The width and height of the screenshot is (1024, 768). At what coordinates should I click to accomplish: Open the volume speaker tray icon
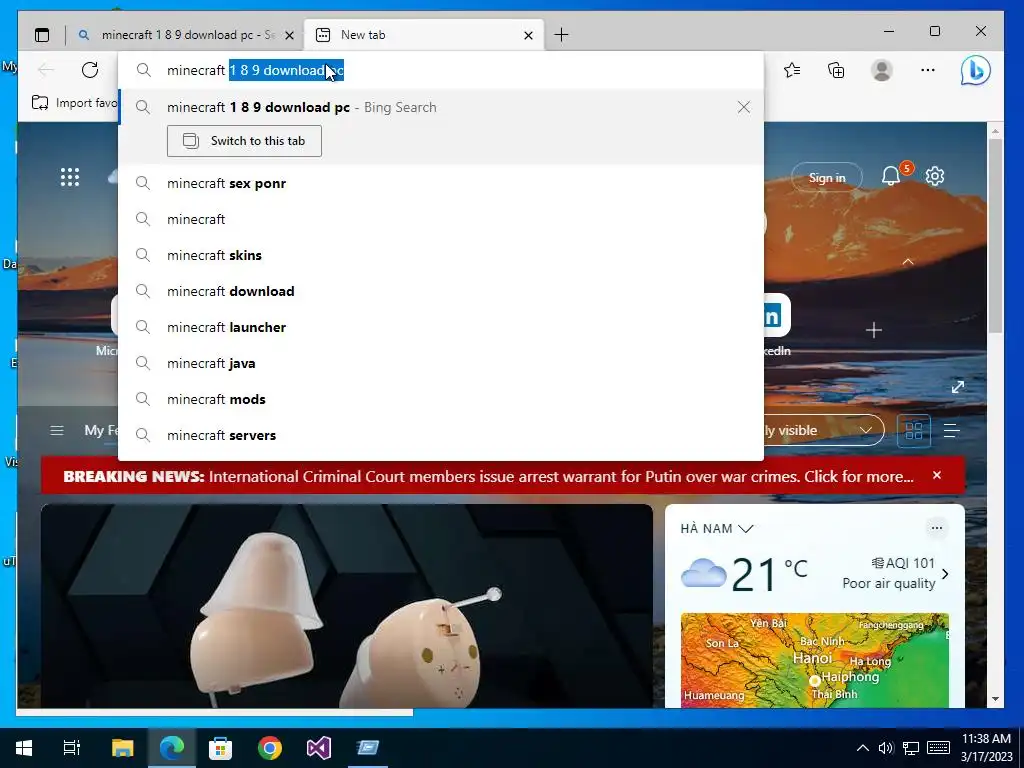886,748
